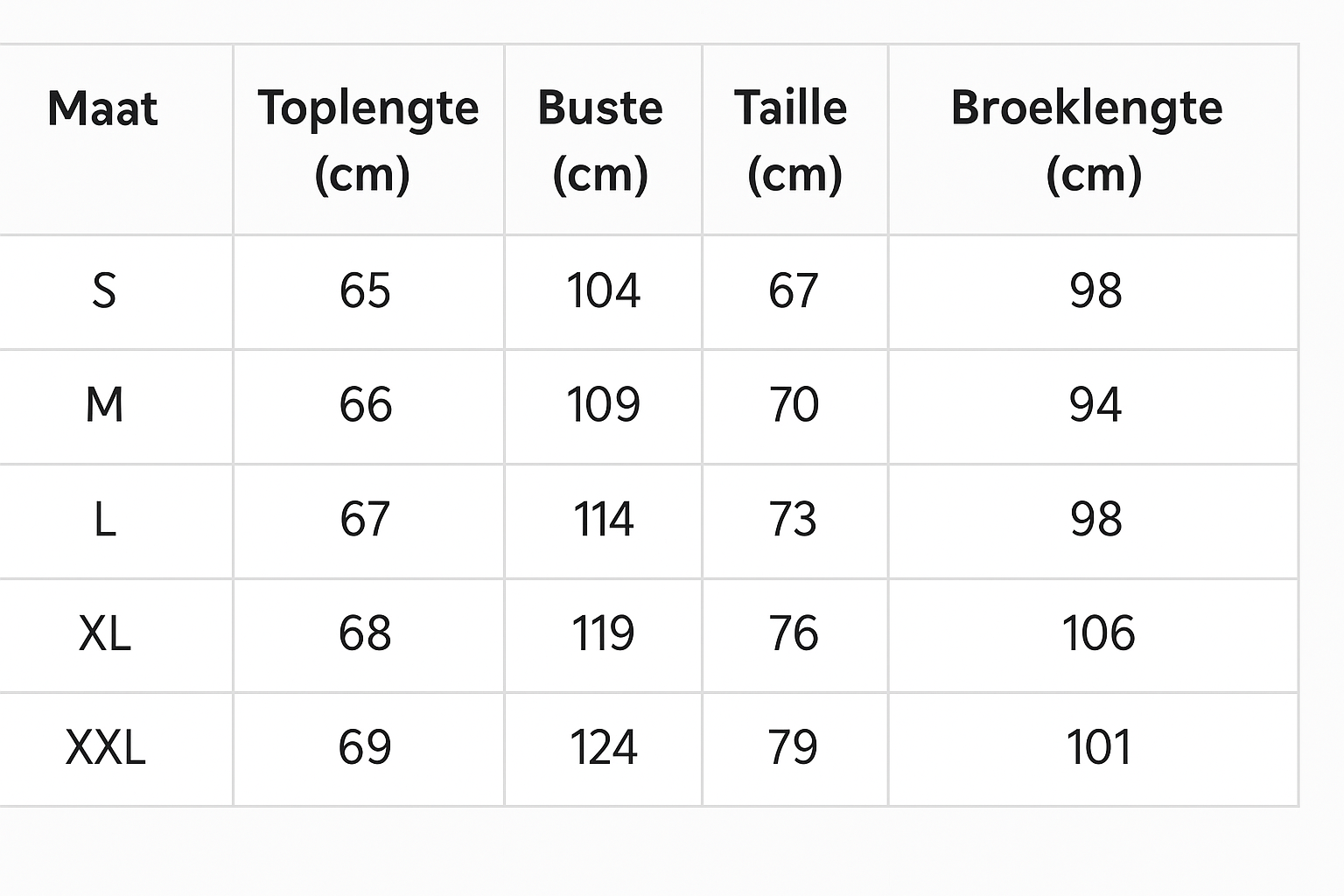The width and height of the screenshot is (1344, 896).
Task: Click Broeklengte value 94 for size M
Action: point(1095,405)
